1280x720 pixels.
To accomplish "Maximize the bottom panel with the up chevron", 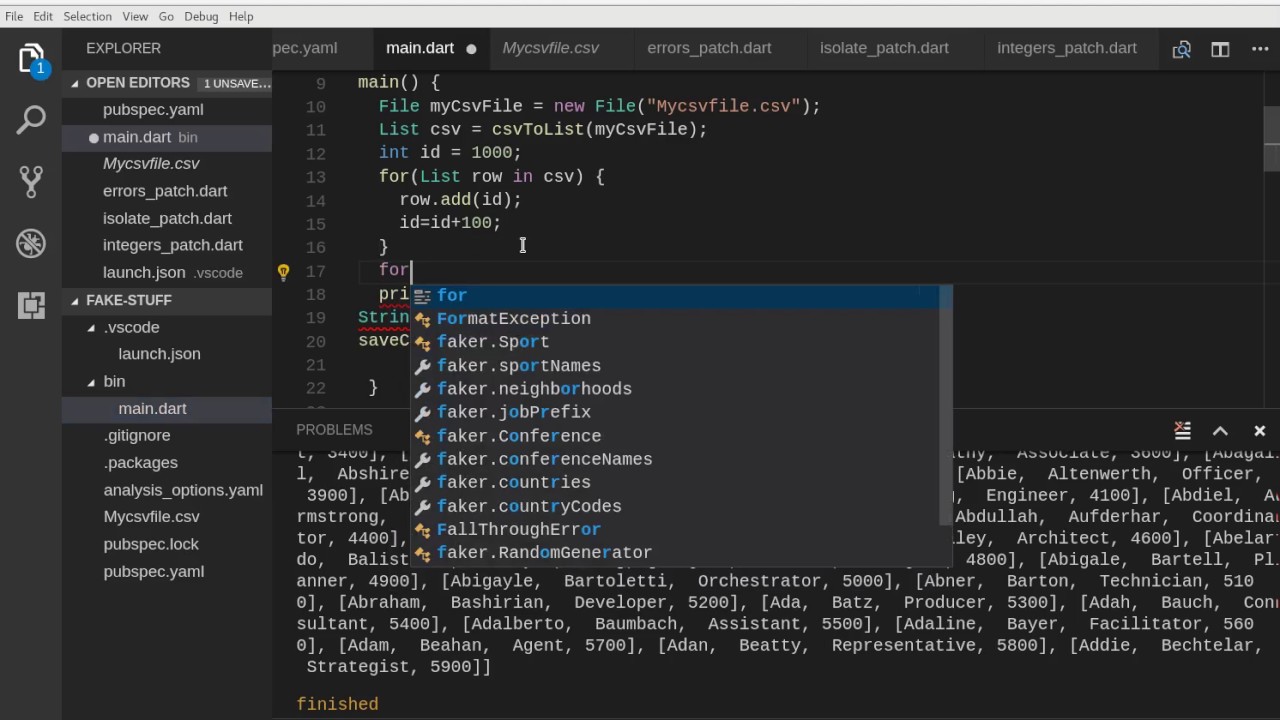I will (1220, 430).
